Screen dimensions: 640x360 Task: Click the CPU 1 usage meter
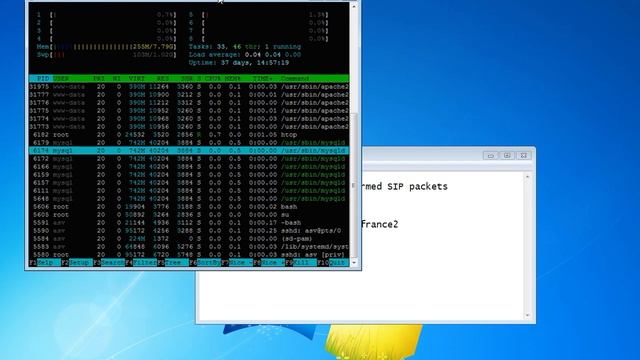click(x=107, y=15)
